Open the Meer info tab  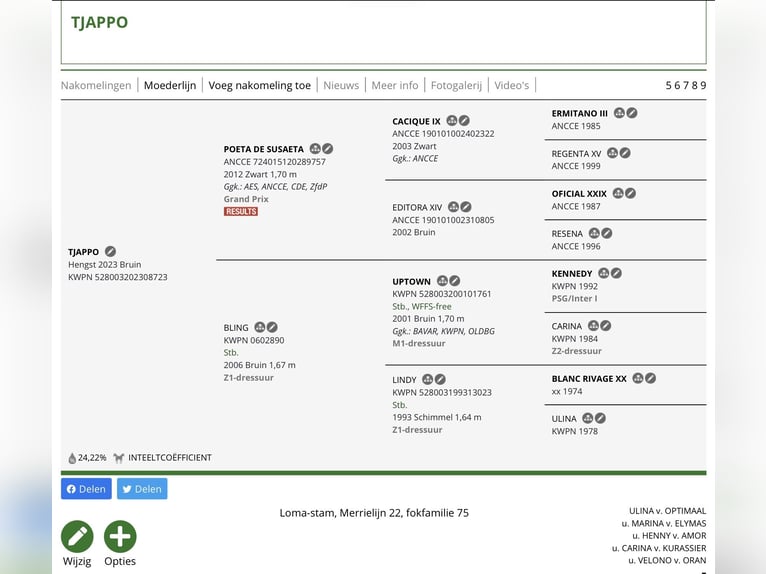click(395, 85)
